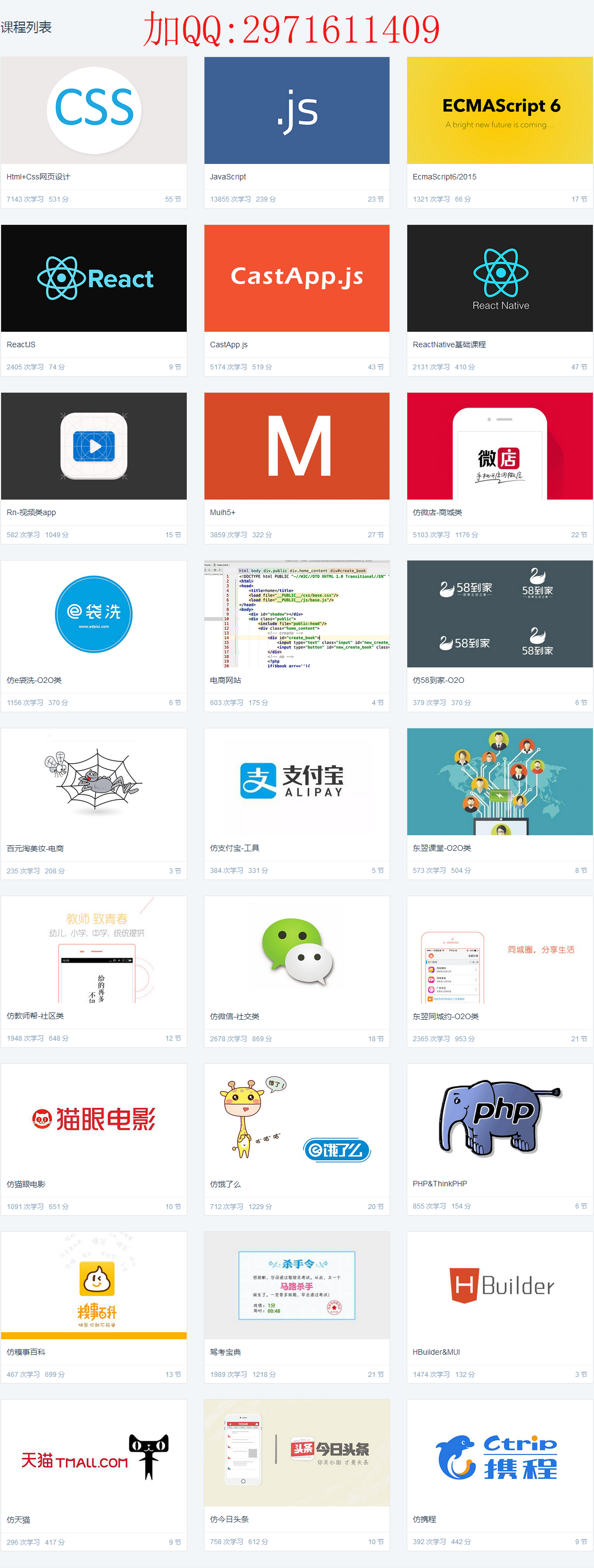The width and height of the screenshot is (594, 1568).
Task: Click the orange CastApp.js course image
Action: click(296, 278)
